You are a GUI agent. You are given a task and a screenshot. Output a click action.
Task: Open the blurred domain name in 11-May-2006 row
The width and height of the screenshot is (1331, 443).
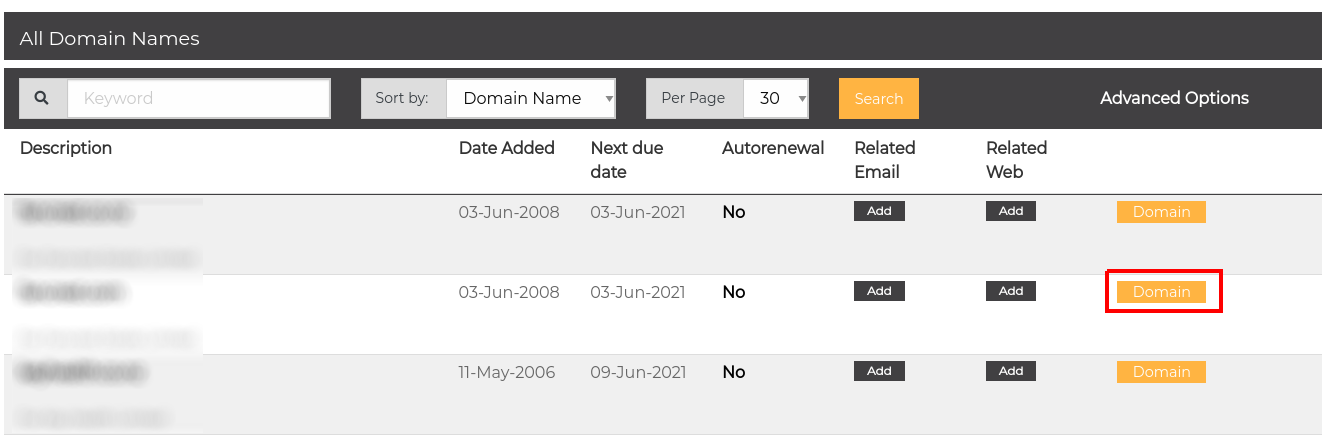tap(80, 373)
